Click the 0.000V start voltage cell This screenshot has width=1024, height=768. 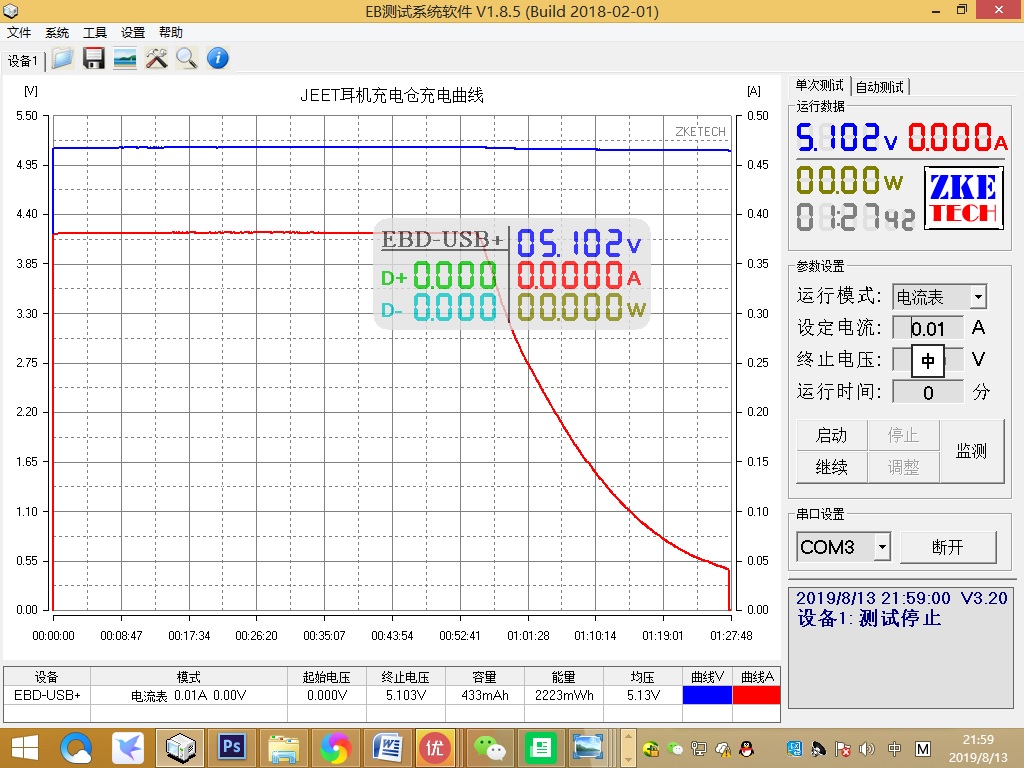327,696
